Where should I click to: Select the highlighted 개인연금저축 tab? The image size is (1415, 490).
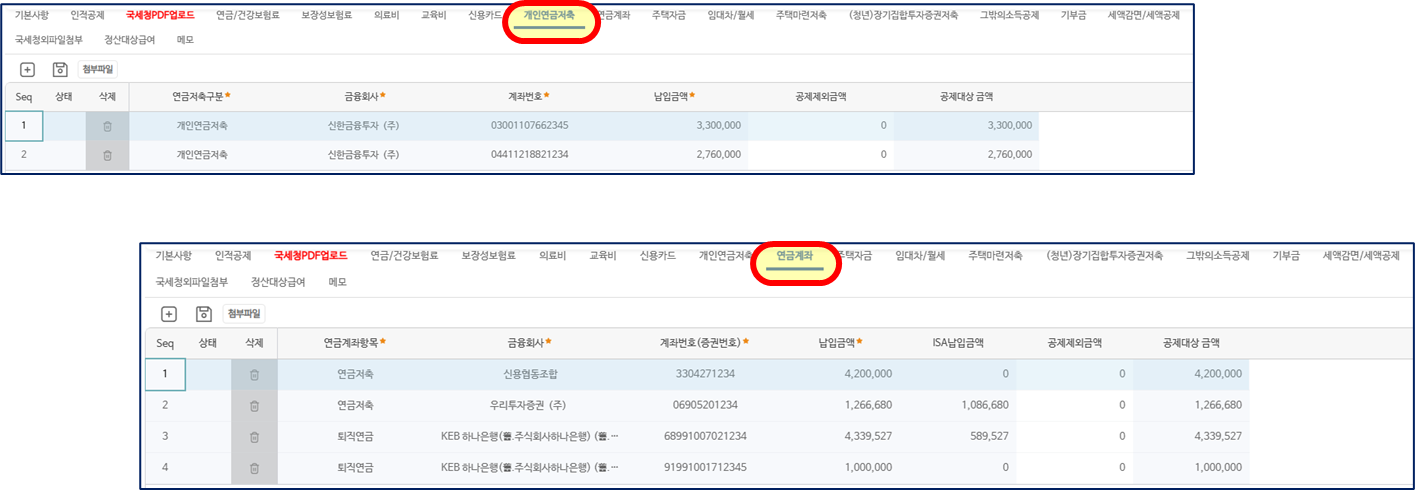point(549,16)
